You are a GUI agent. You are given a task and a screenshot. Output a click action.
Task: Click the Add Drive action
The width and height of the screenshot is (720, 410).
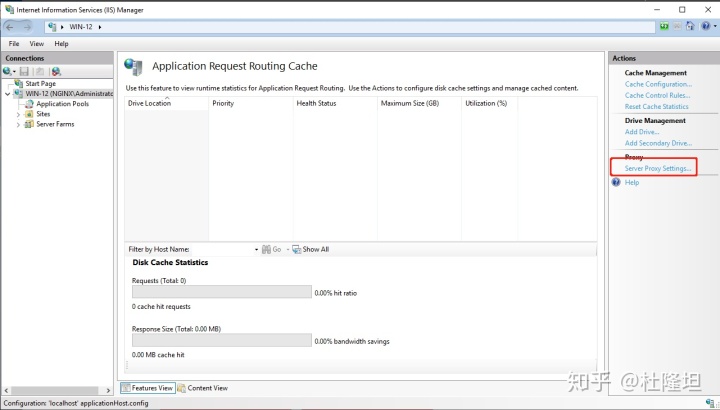pyautogui.click(x=642, y=132)
